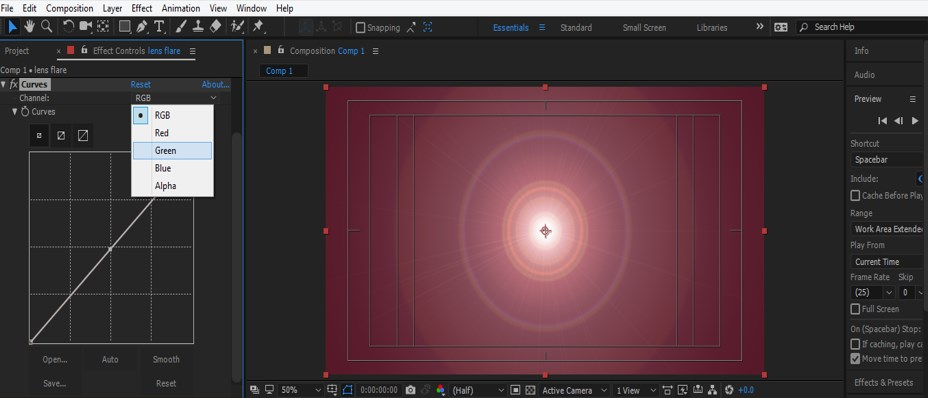Choose Green in the channel list
This screenshot has height=398, width=928.
[x=172, y=150]
